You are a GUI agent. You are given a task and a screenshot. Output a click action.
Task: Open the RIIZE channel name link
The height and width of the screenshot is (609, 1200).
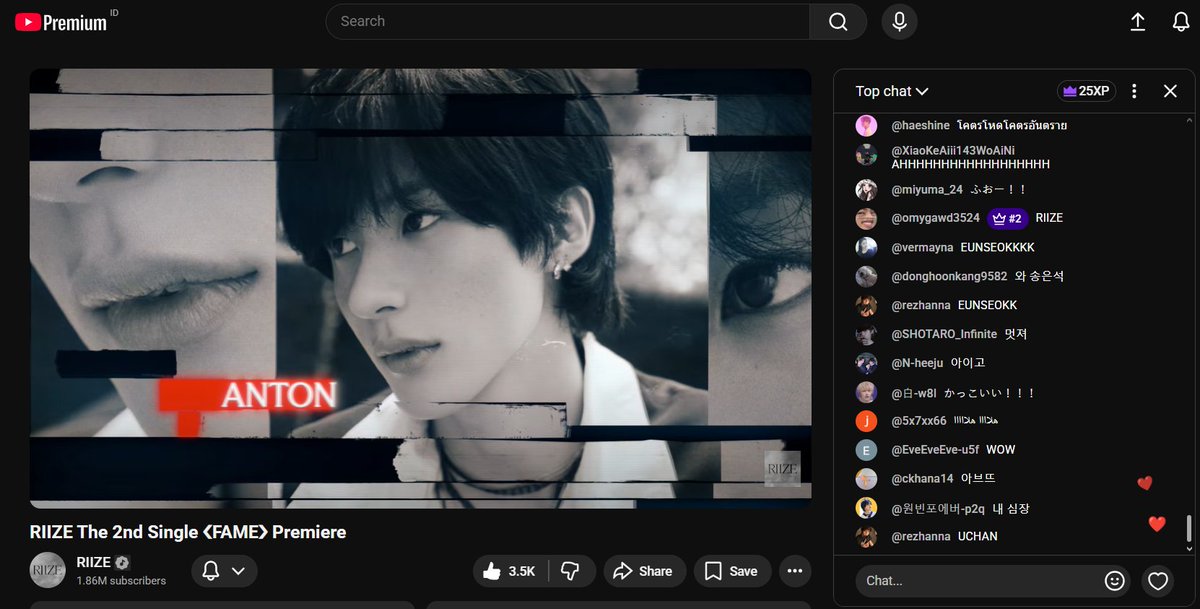coord(93,562)
